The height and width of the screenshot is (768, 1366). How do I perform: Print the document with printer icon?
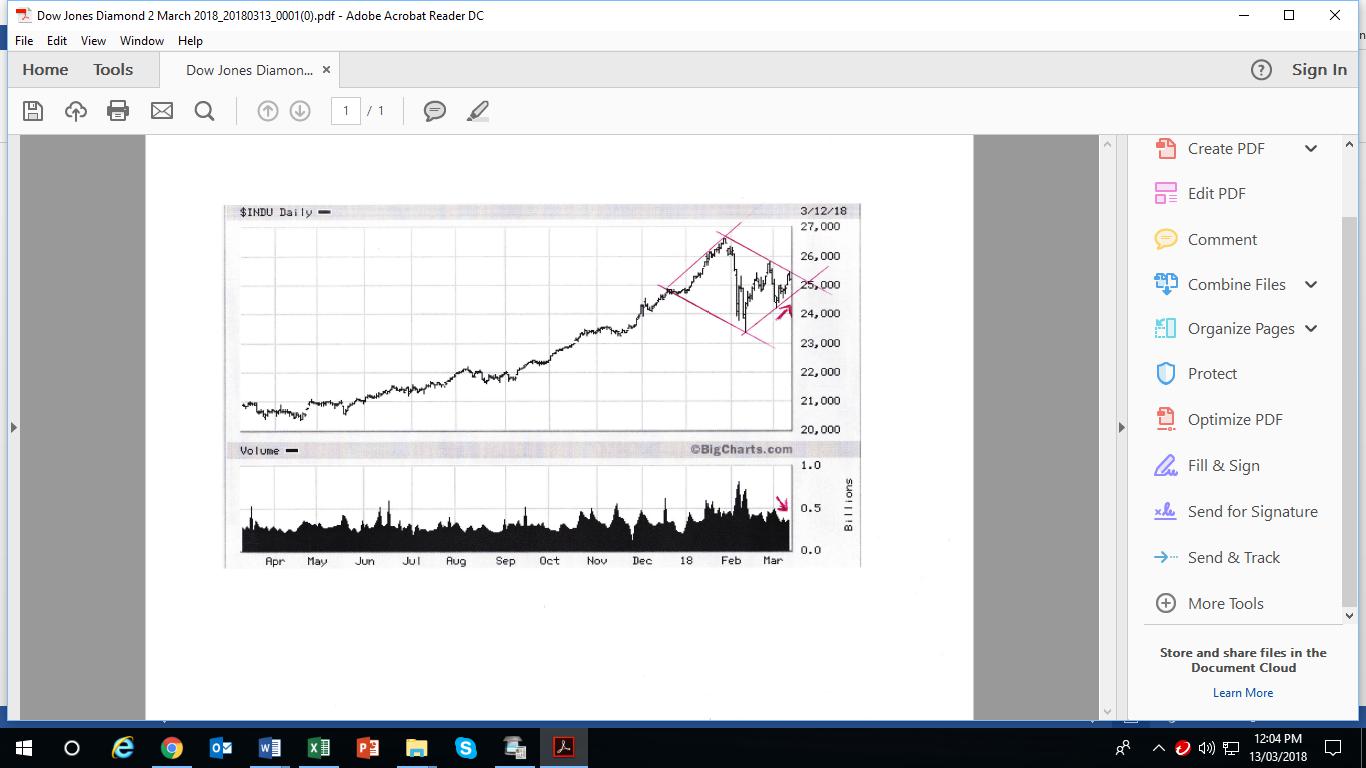(x=118, y=111)
